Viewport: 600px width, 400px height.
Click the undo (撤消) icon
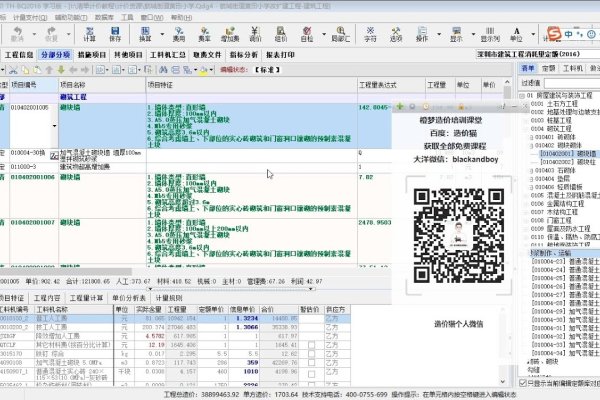17,34
